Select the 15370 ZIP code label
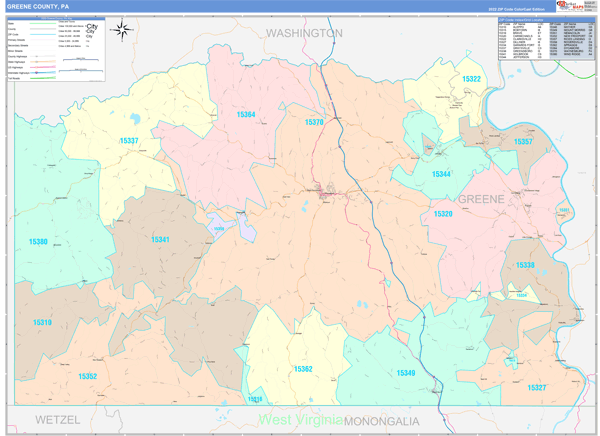 [314, 122]
